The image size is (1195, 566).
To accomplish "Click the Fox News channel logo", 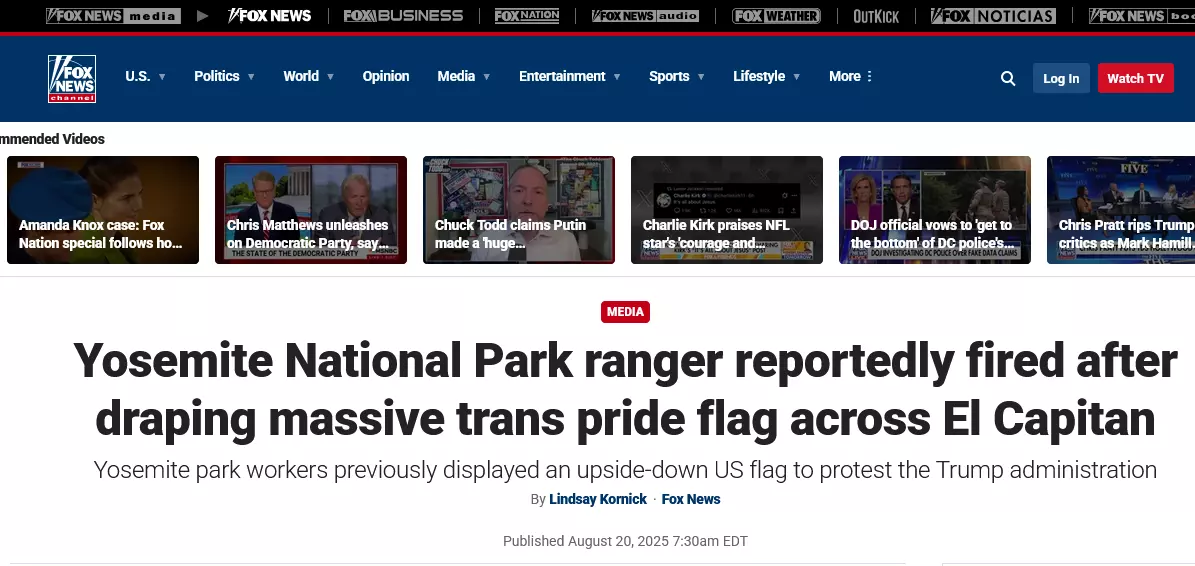I will pos(72,78).
